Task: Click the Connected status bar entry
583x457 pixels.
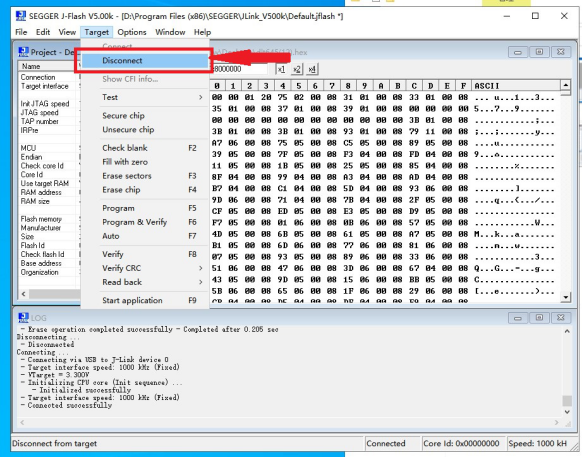Action: tap(392, 443)
